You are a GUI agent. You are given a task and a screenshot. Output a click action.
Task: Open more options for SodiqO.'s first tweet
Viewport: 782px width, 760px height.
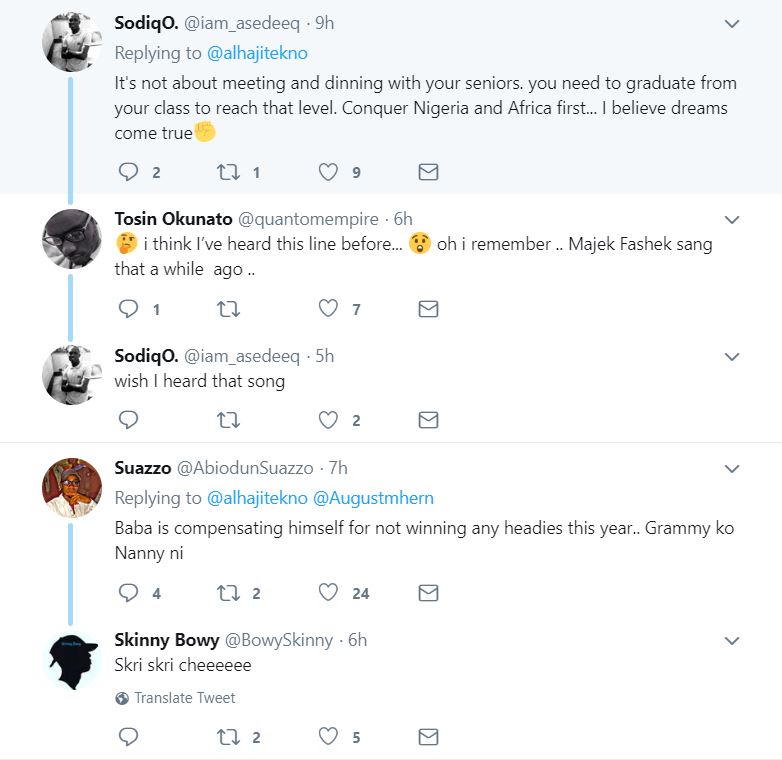[x=732, y=23]
